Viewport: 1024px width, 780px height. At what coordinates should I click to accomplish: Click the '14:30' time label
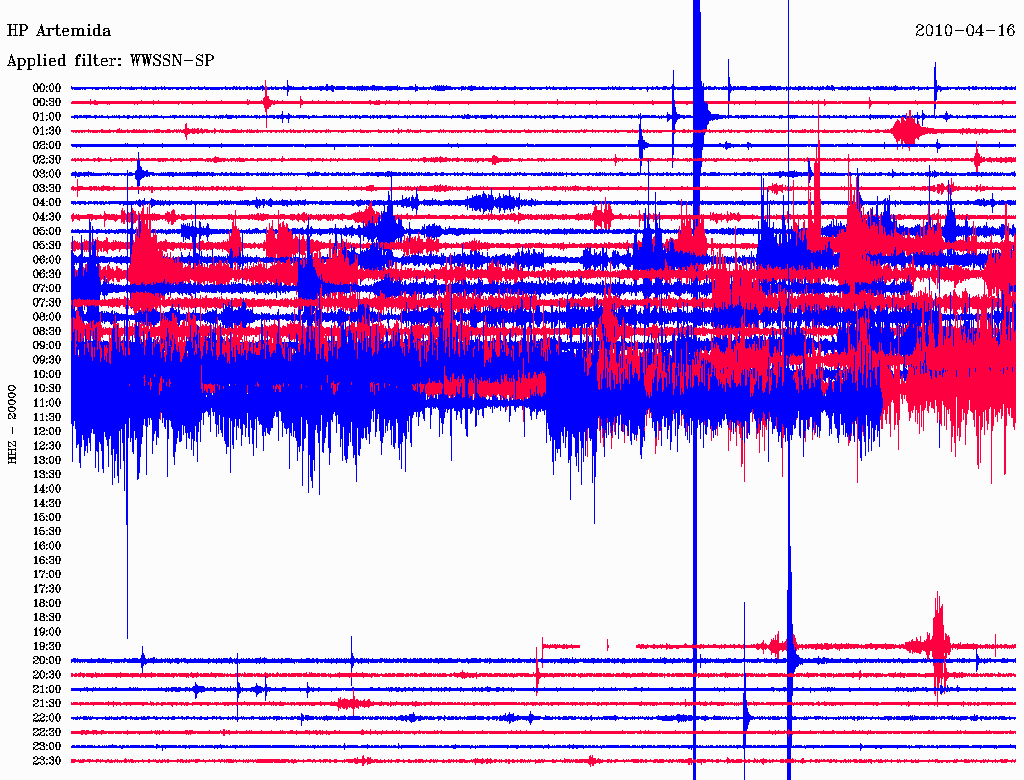(x=47, y=504)
